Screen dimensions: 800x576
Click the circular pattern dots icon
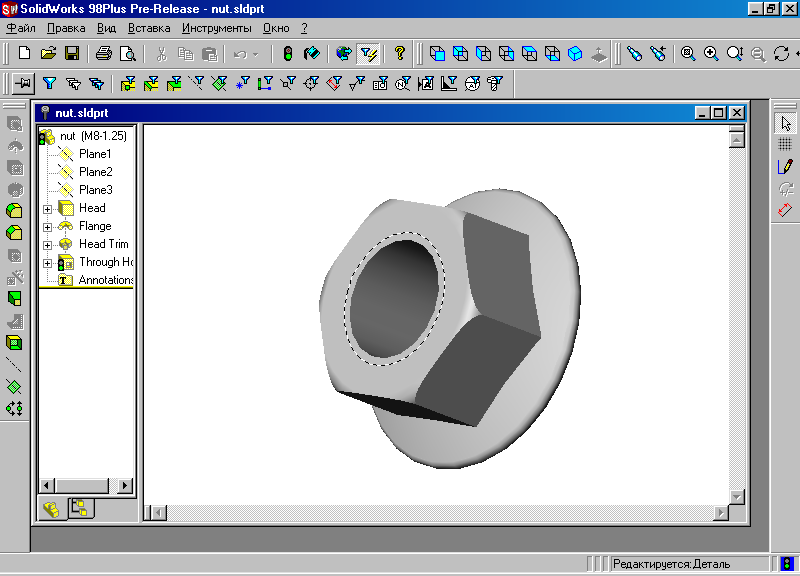pos(14,408)
